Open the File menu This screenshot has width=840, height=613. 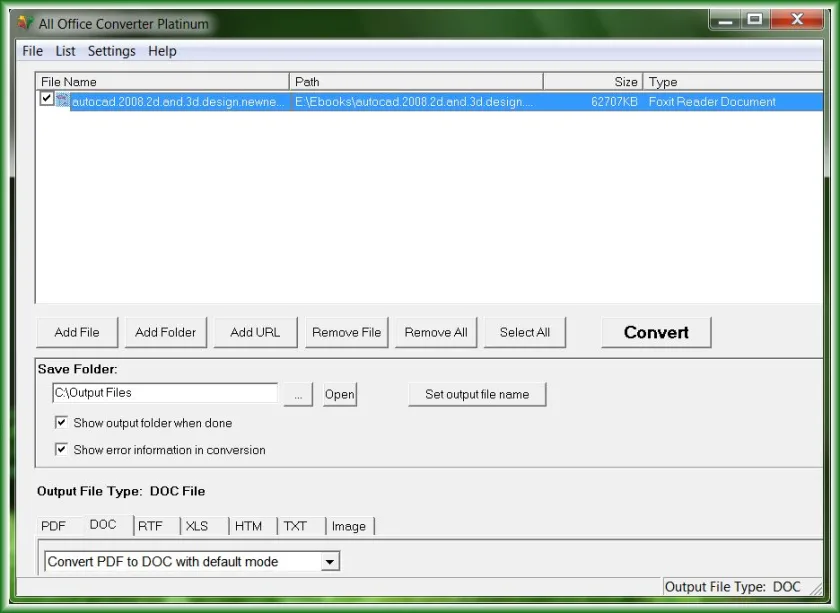pos(33,51)
